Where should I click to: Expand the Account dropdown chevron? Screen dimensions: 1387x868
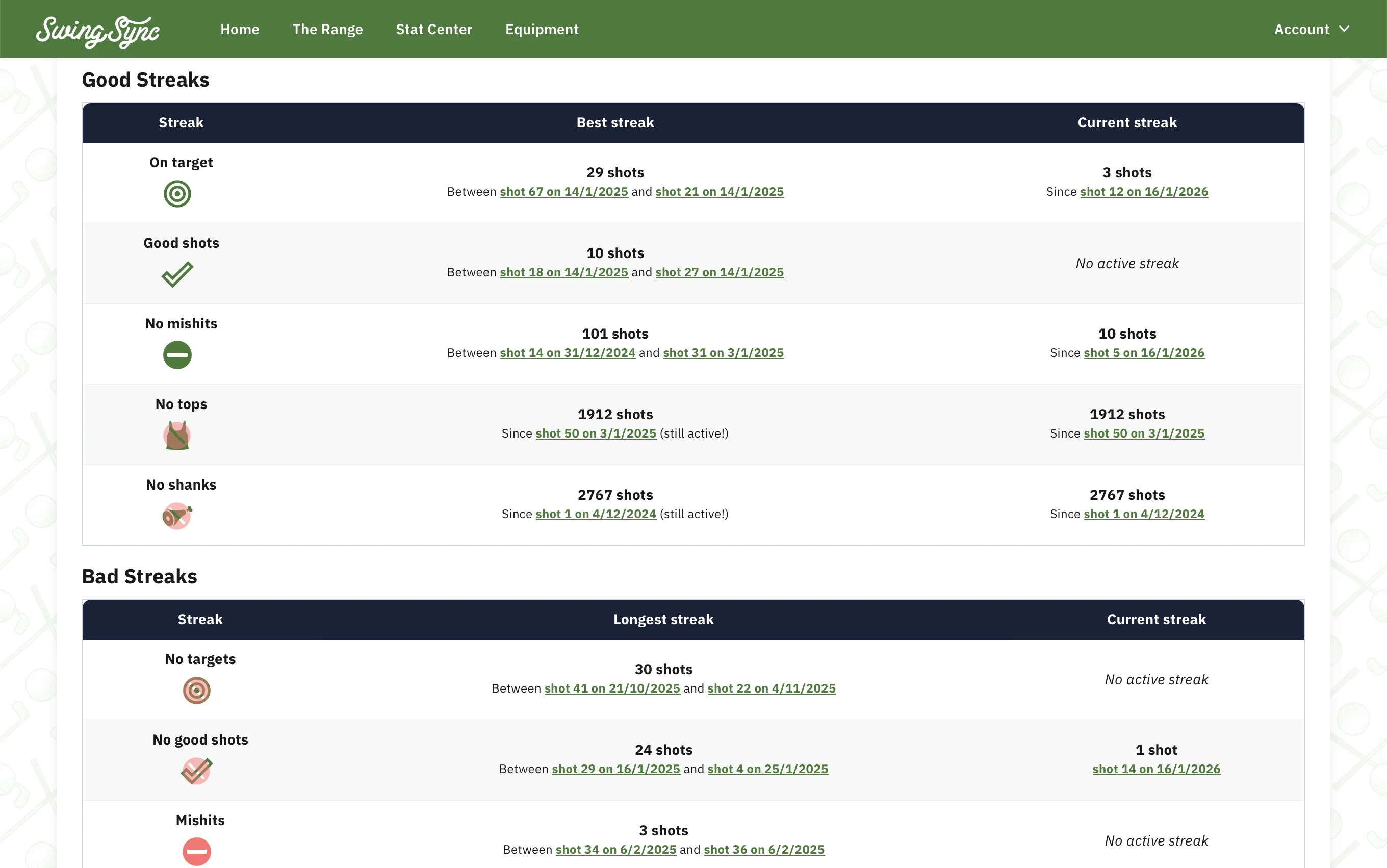1344,29
